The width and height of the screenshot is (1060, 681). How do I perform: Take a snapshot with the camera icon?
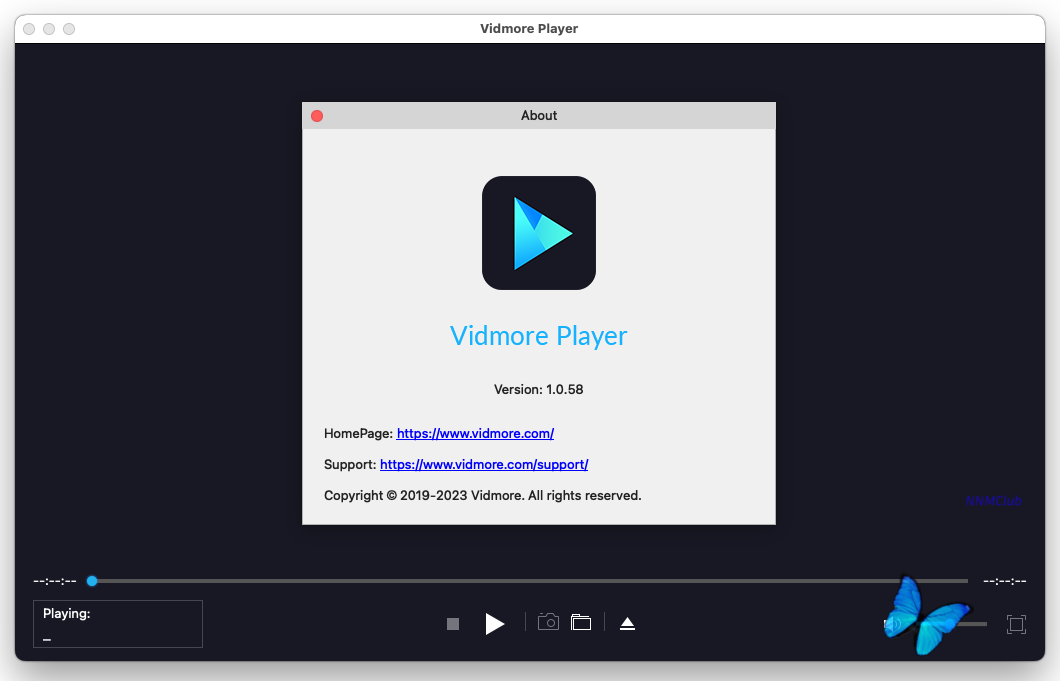coord(548,622)
